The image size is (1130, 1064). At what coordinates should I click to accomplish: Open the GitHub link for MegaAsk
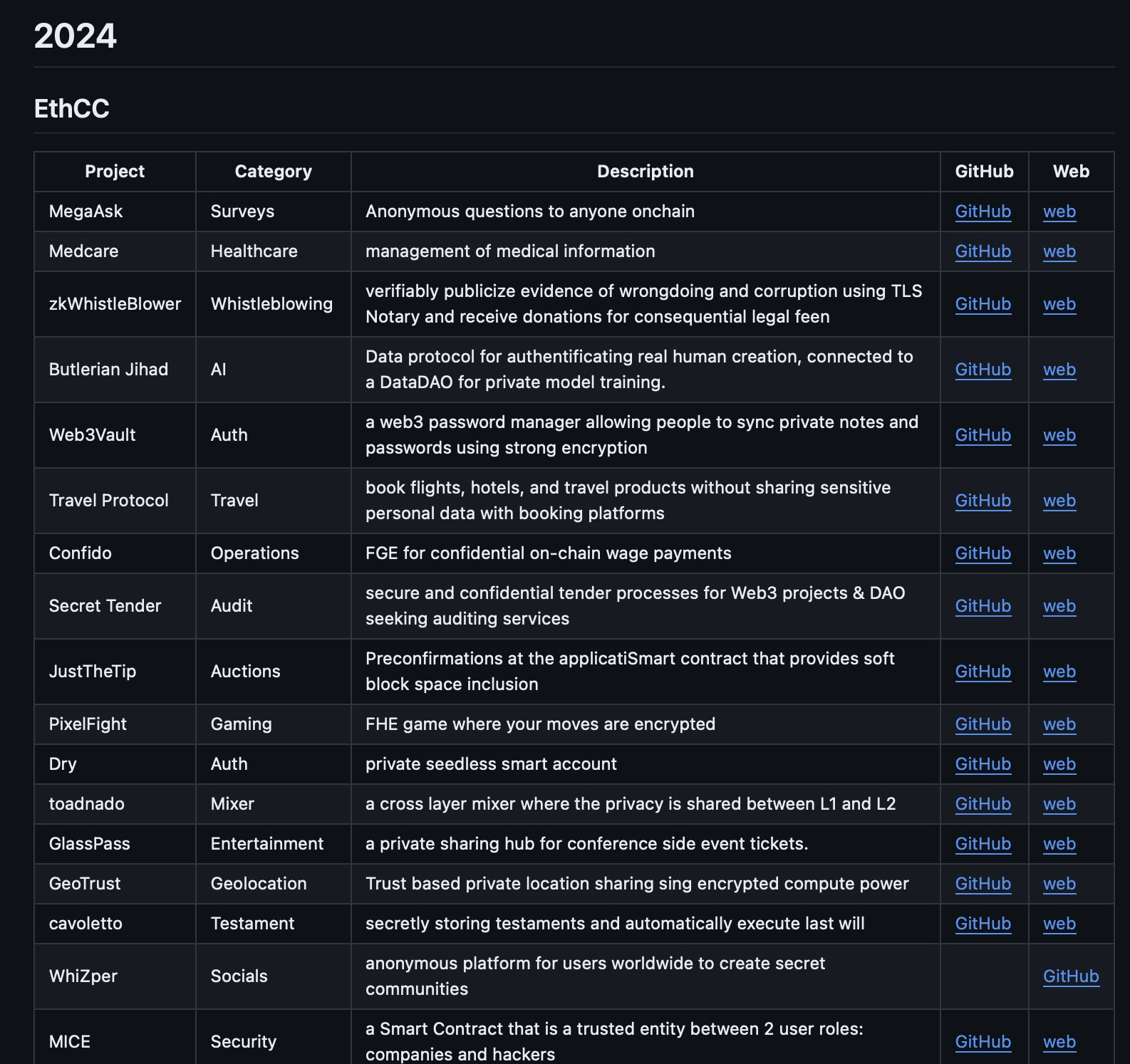pos(983,212)
